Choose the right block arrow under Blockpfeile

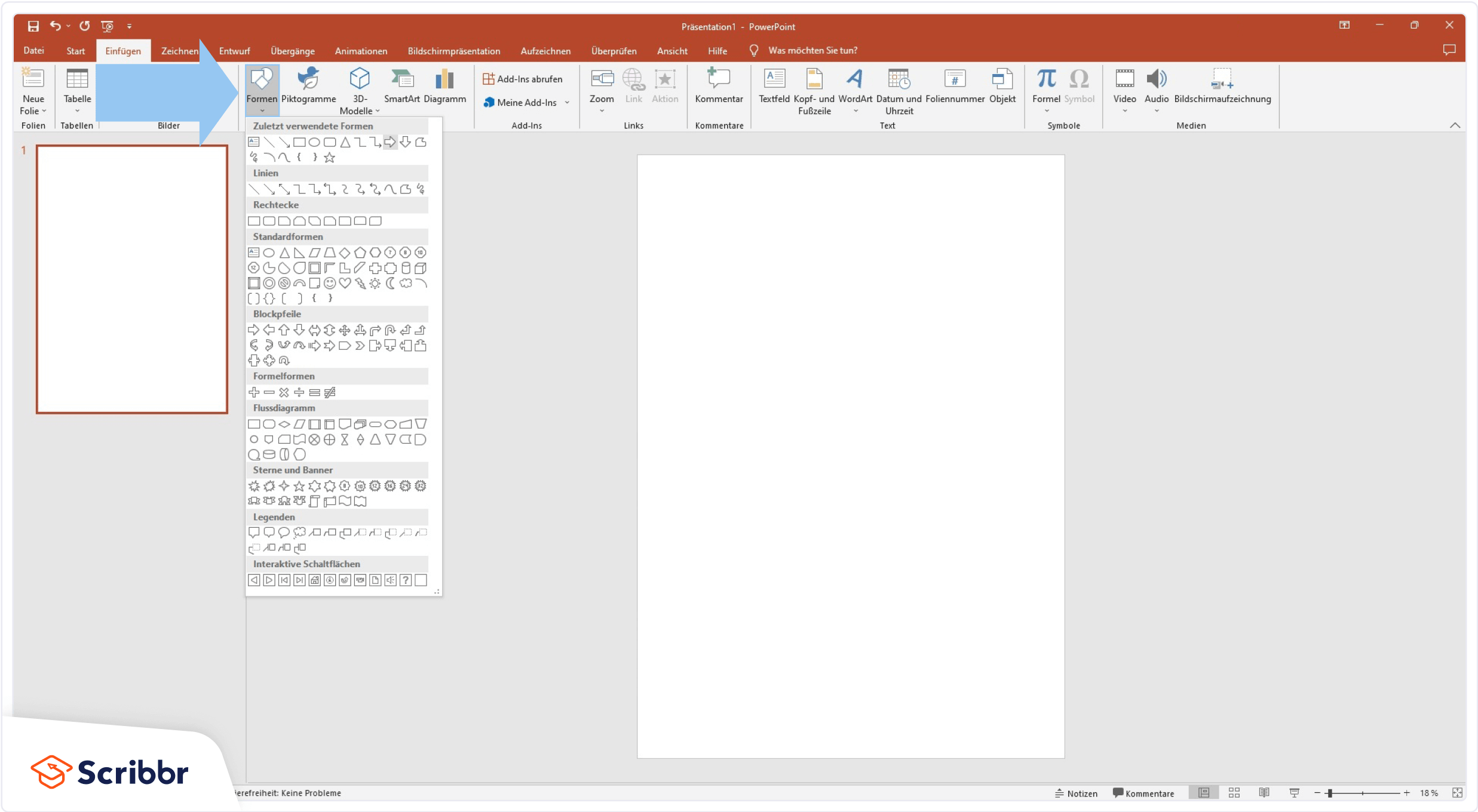click(253, 330)
